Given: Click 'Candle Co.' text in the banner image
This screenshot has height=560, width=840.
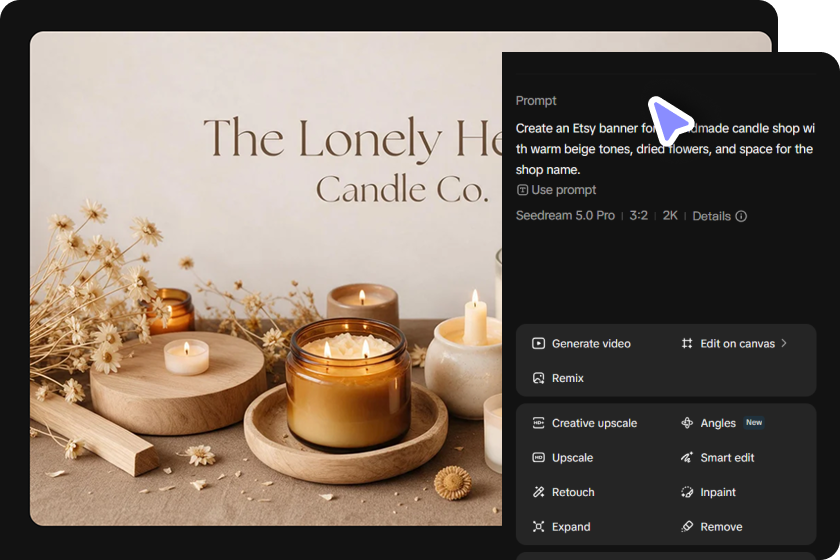Looking at the screenshot, I should 402,189.
